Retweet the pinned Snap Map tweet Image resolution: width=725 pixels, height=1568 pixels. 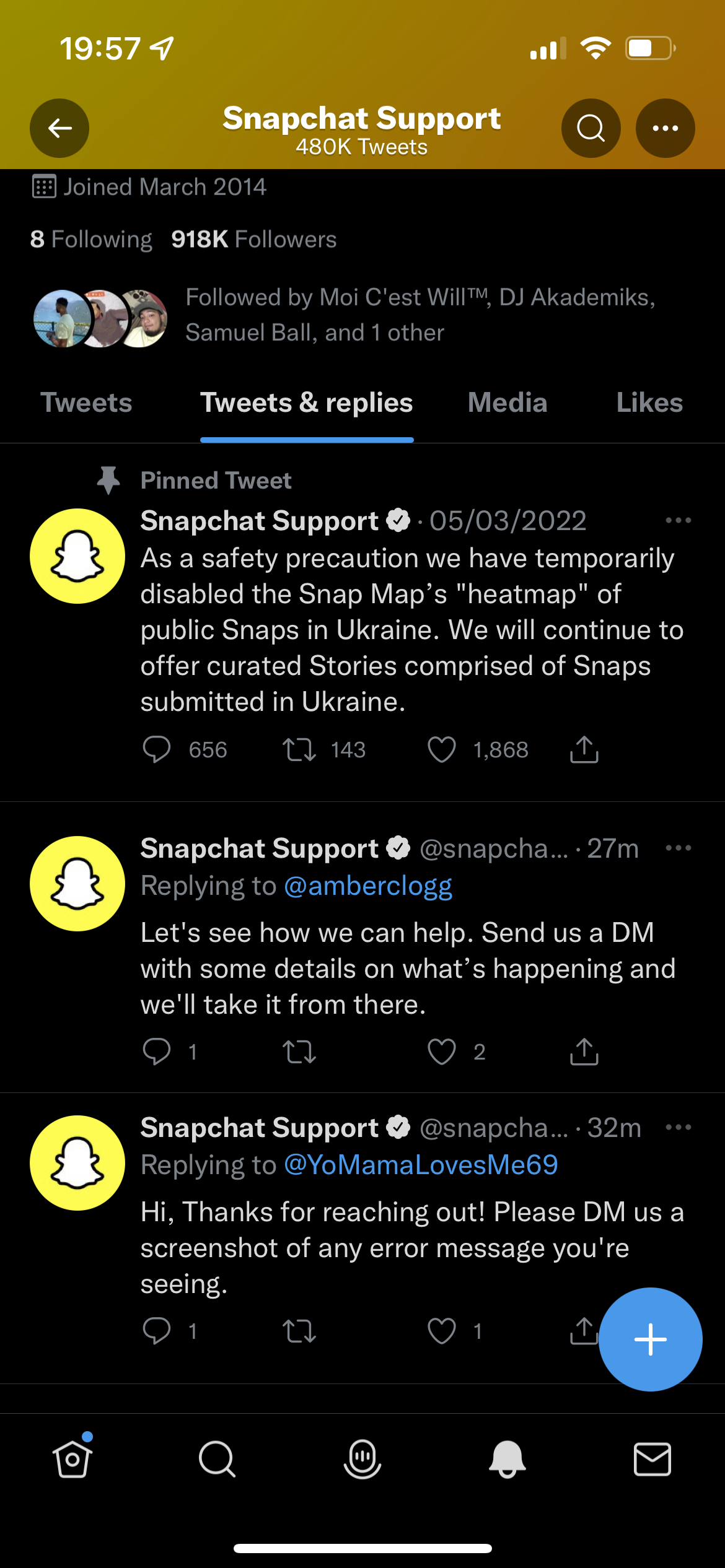299,749
